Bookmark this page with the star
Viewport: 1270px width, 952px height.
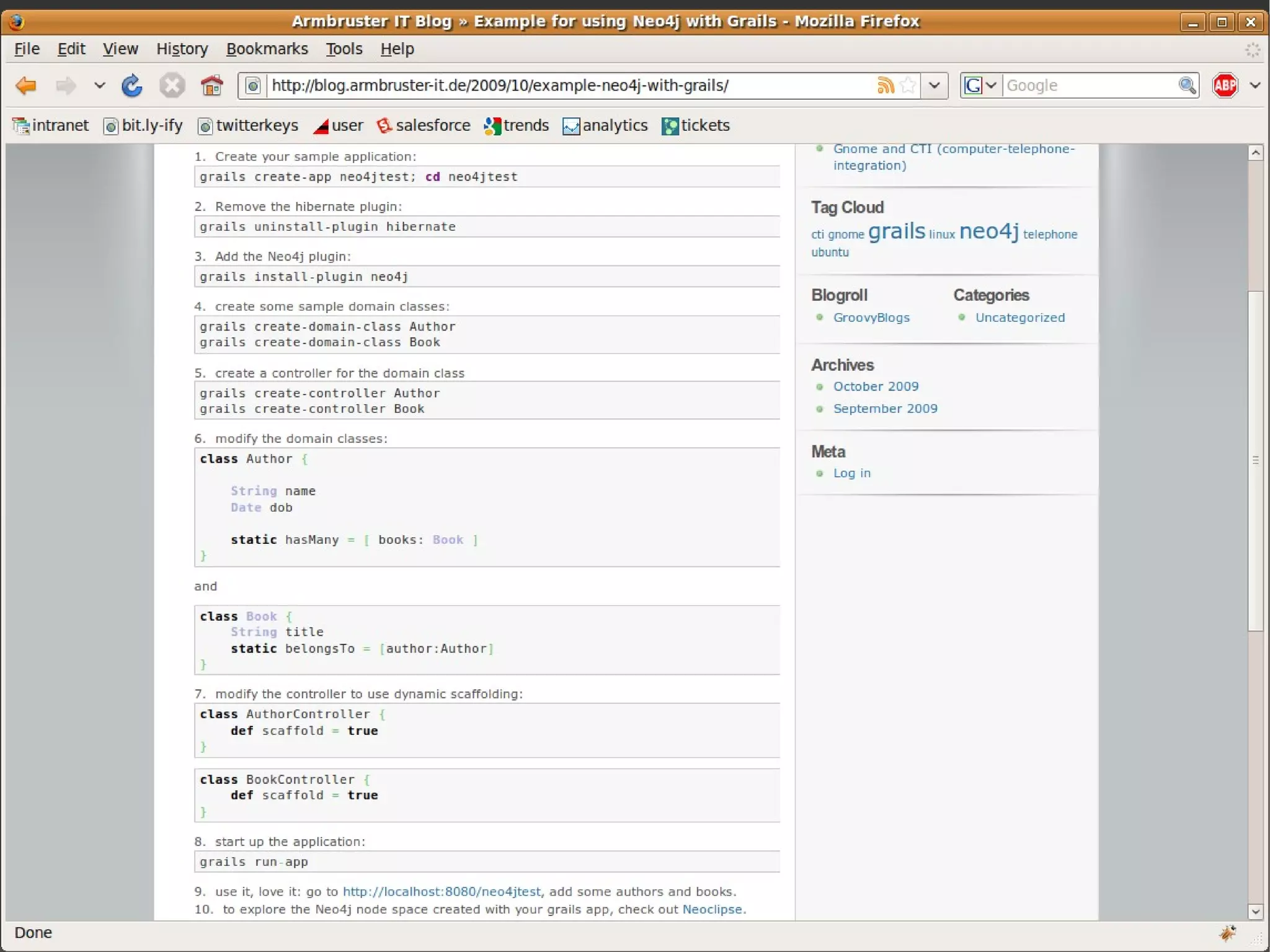coord(908,86)
